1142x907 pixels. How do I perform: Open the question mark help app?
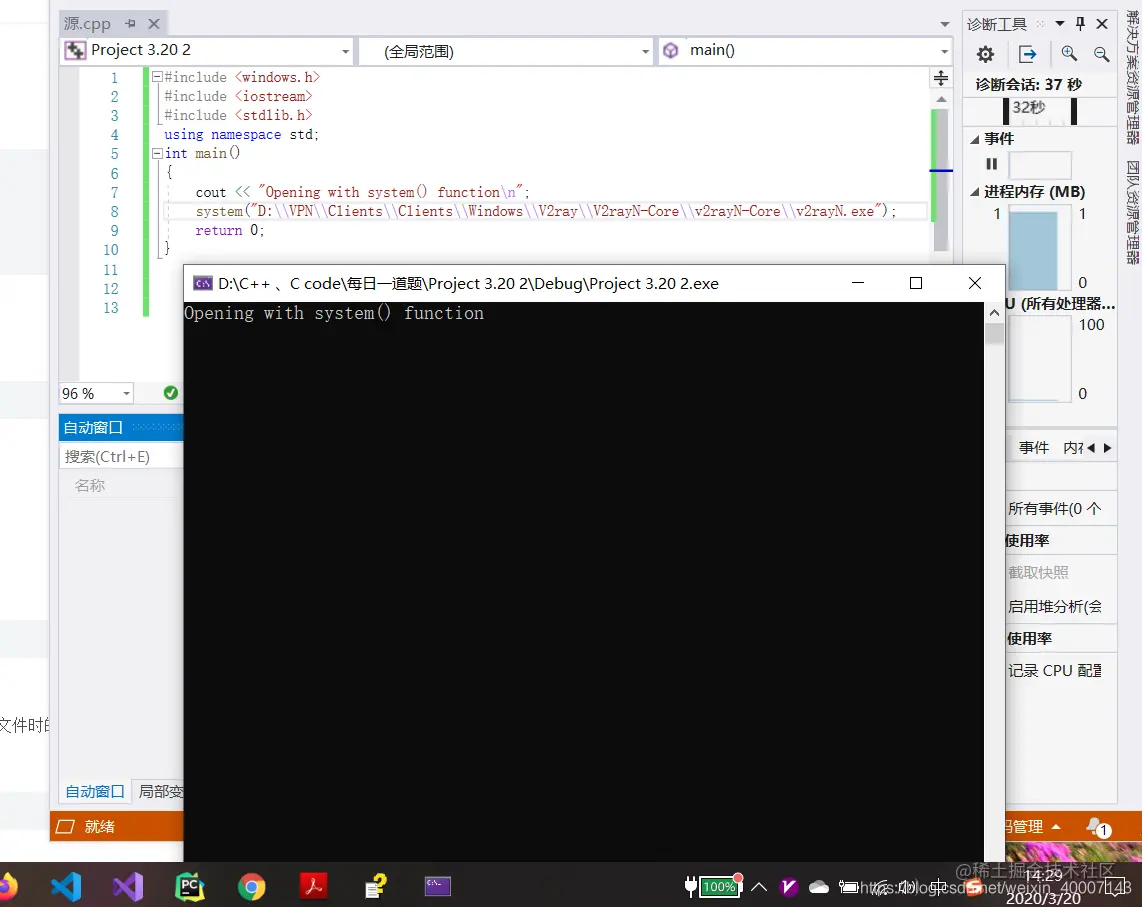click(x=376, y=886)
